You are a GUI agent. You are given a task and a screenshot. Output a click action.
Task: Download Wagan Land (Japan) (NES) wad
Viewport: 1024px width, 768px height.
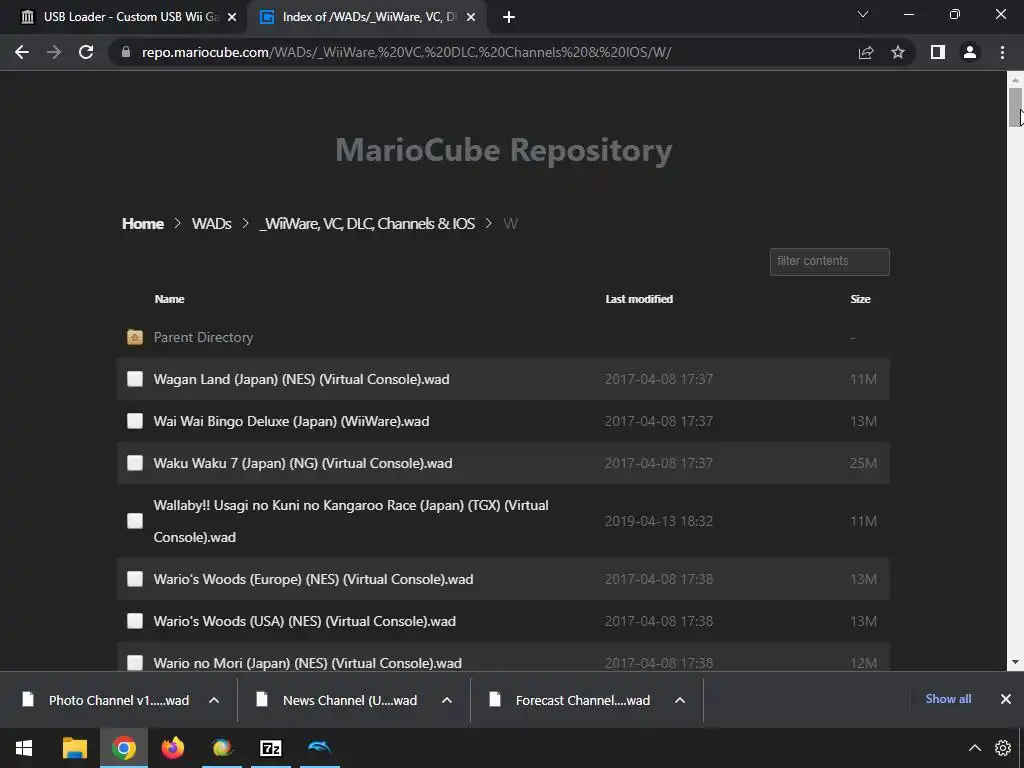pos(301,379)
